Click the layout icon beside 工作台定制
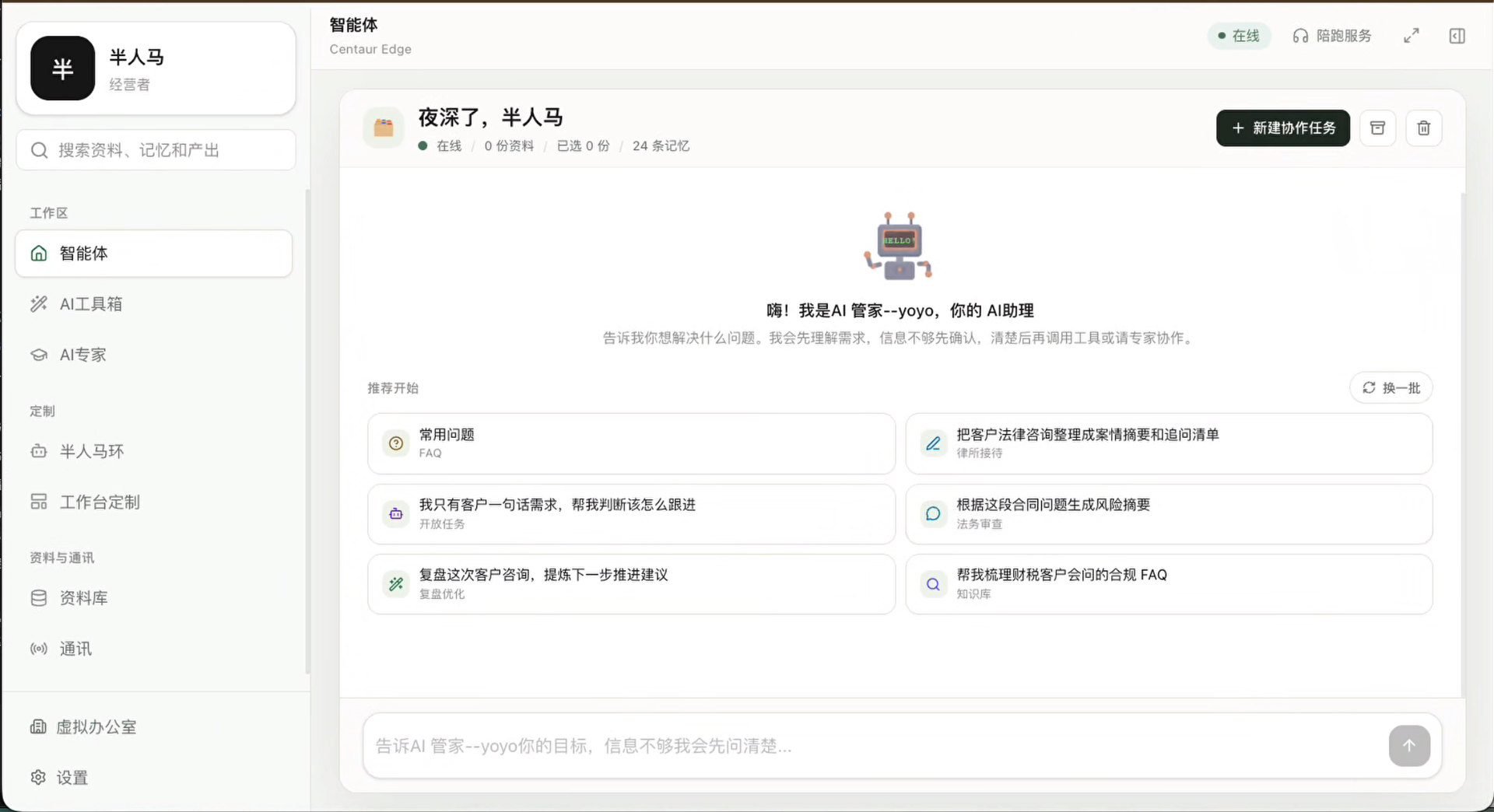Viewport: 1494px width, 812px height. (x=39, y=502)
